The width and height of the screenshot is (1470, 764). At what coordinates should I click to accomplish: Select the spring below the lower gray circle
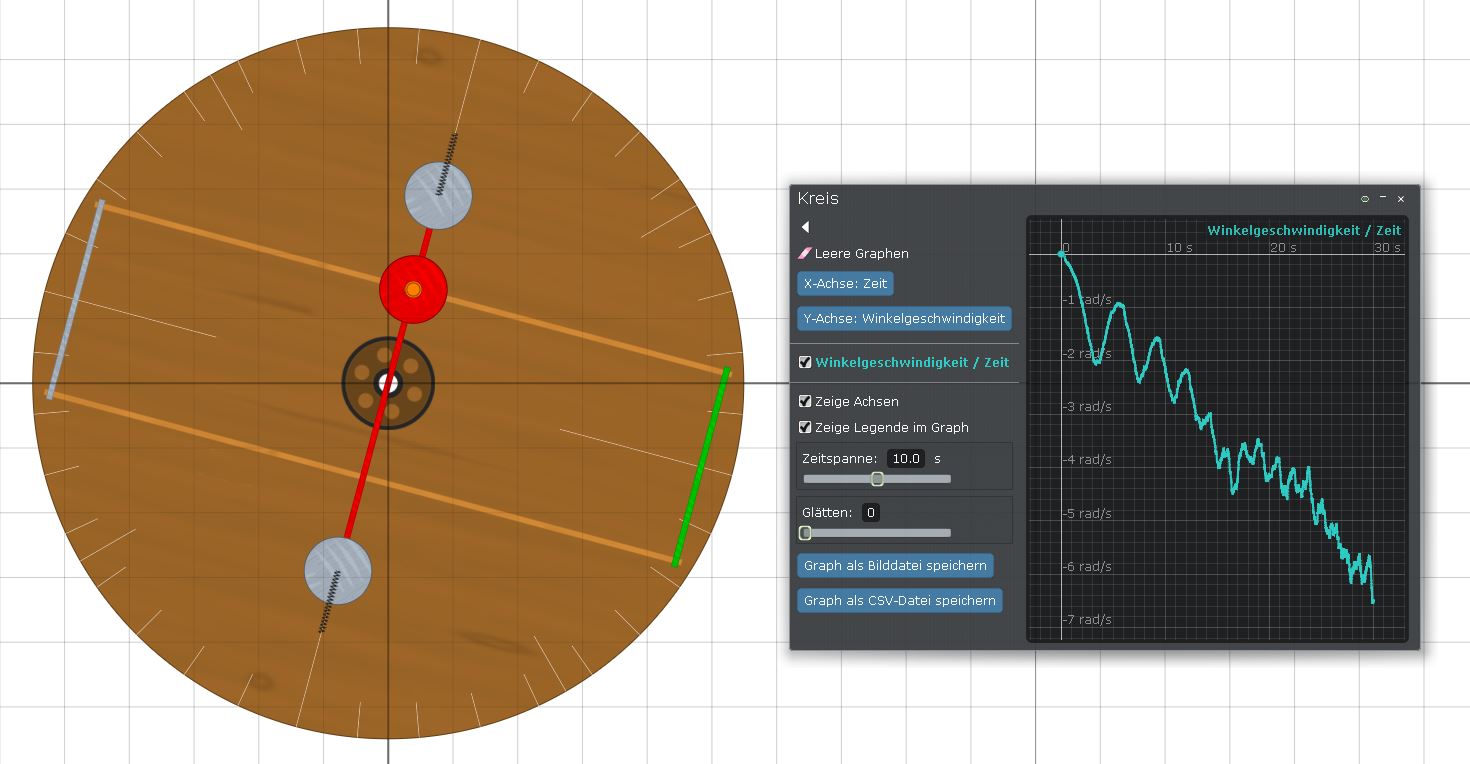click(x=330, y=601)
